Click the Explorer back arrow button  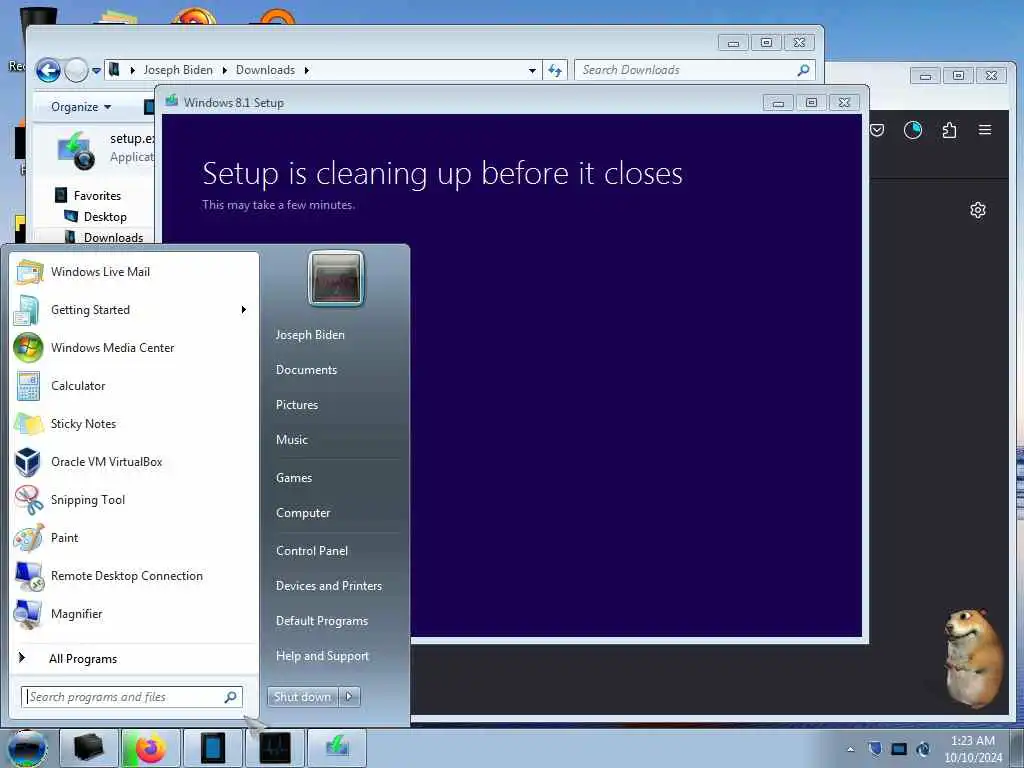tap(48, 70)
